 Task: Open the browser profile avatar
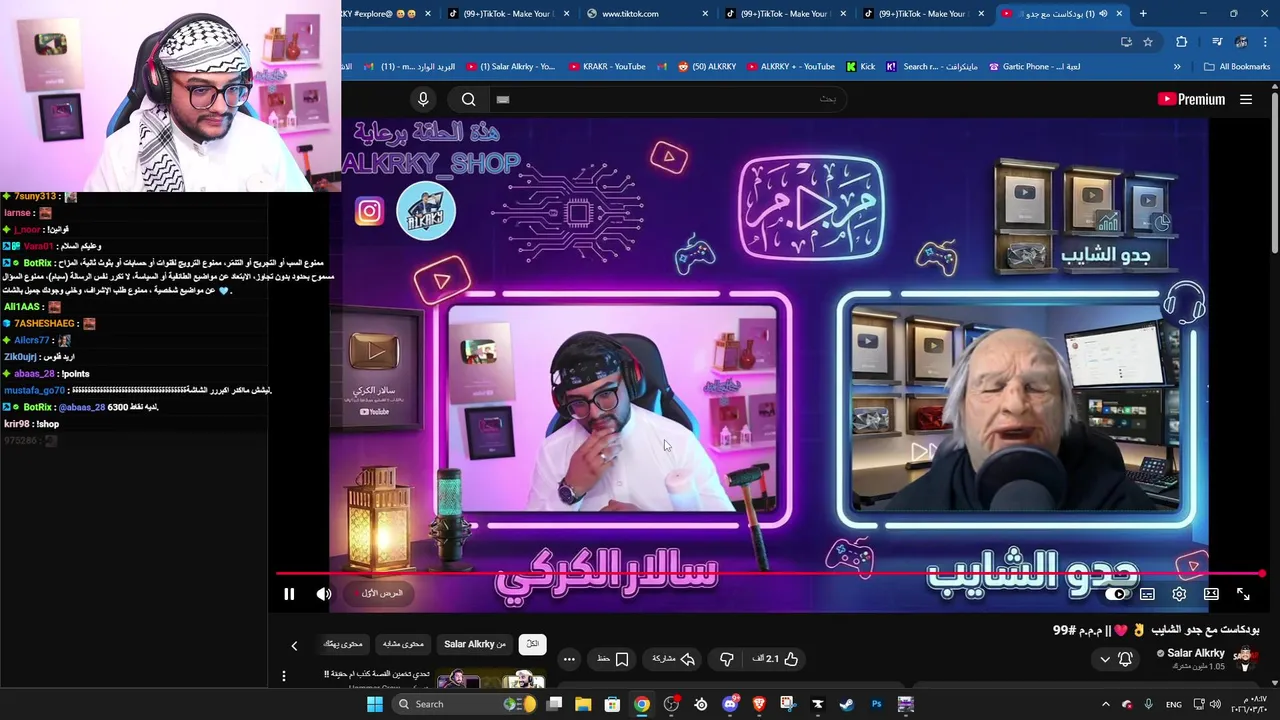[1241, 42]
